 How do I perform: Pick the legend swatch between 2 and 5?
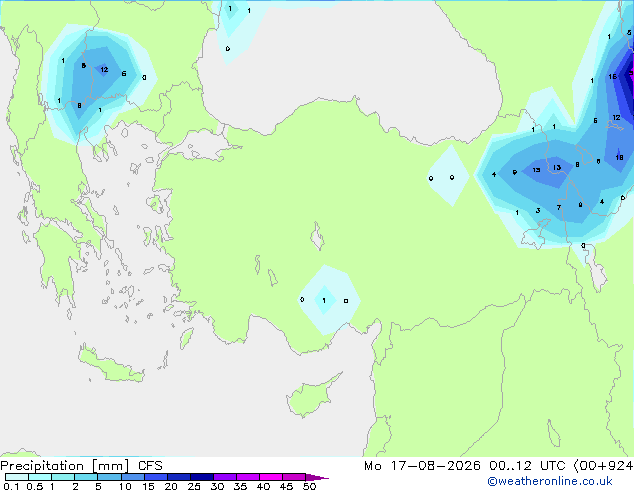click(86, 477)
